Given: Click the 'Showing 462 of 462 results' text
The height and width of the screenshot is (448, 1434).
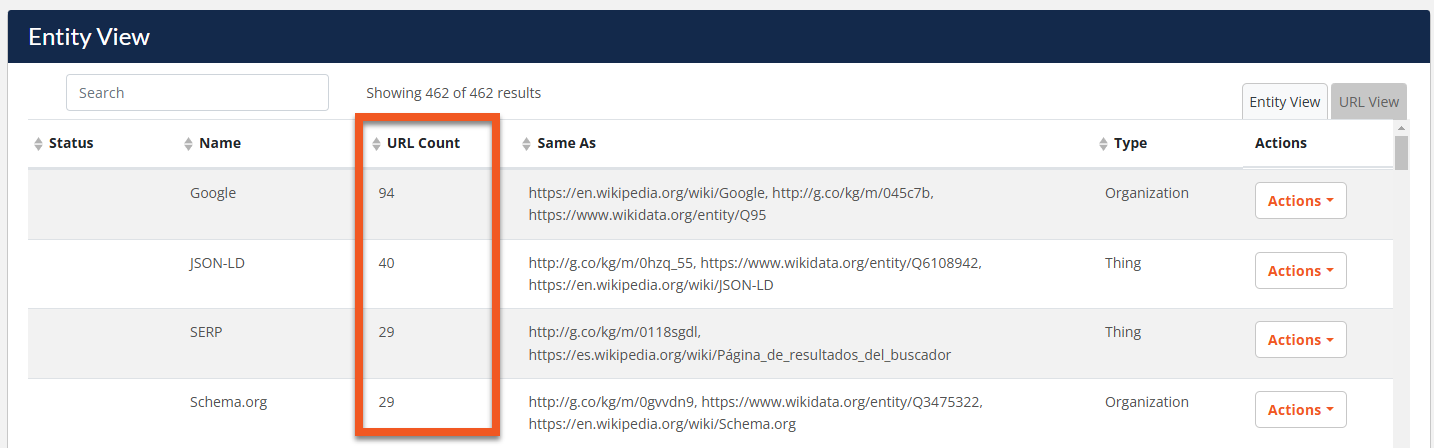Looking at the screenshot, I should coord(453,93).
